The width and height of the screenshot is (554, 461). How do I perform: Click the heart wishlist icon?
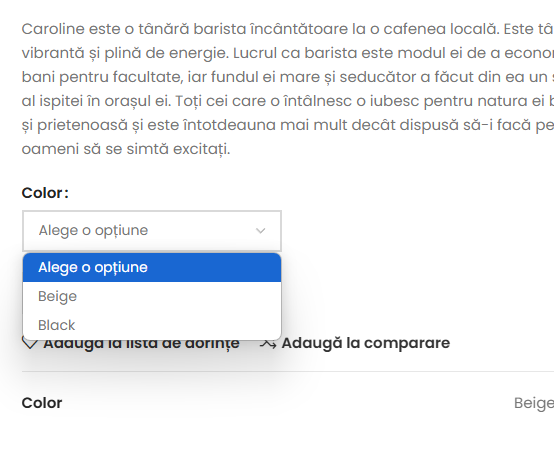point(30,343)
